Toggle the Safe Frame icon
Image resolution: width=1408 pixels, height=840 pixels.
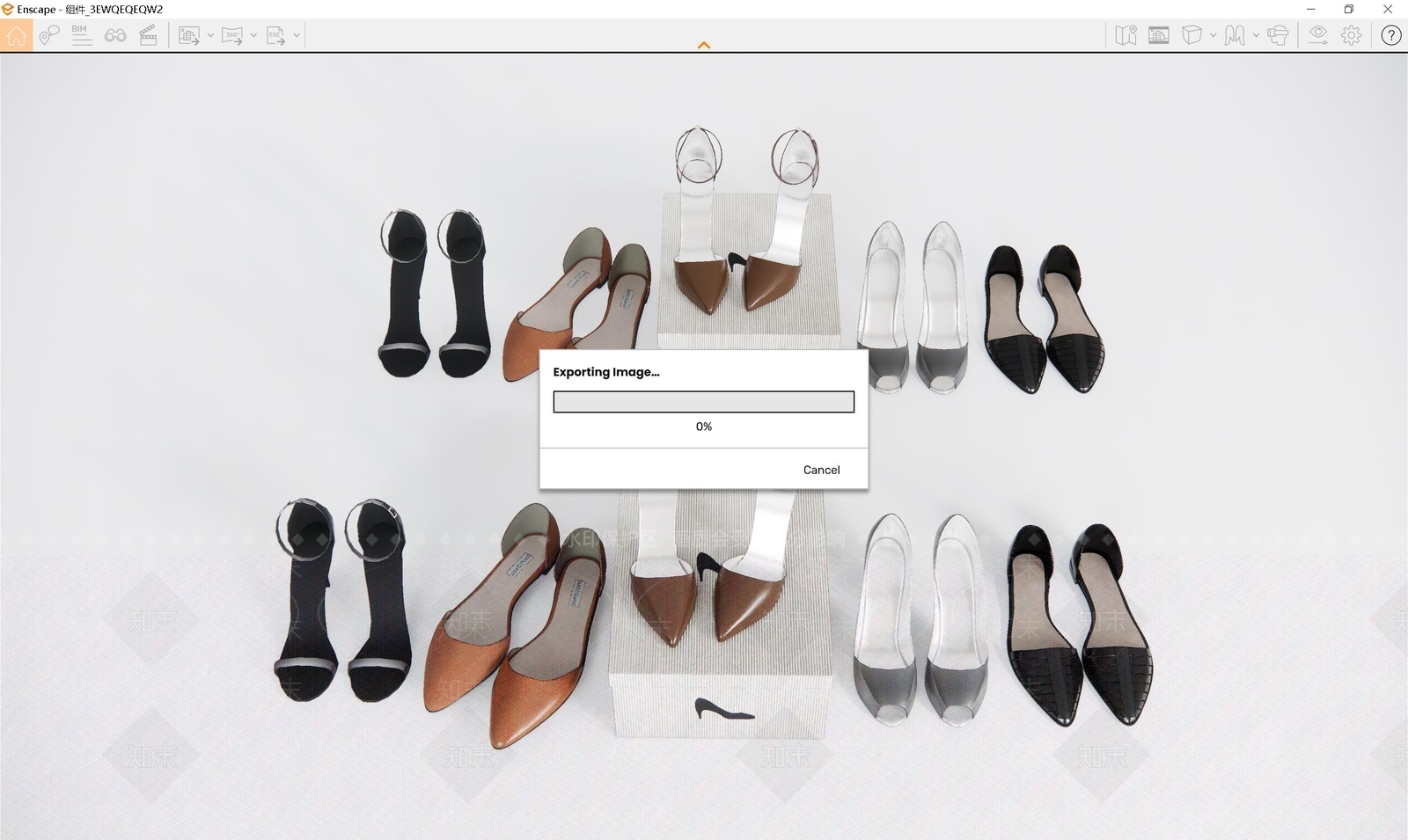(1159, 35)
